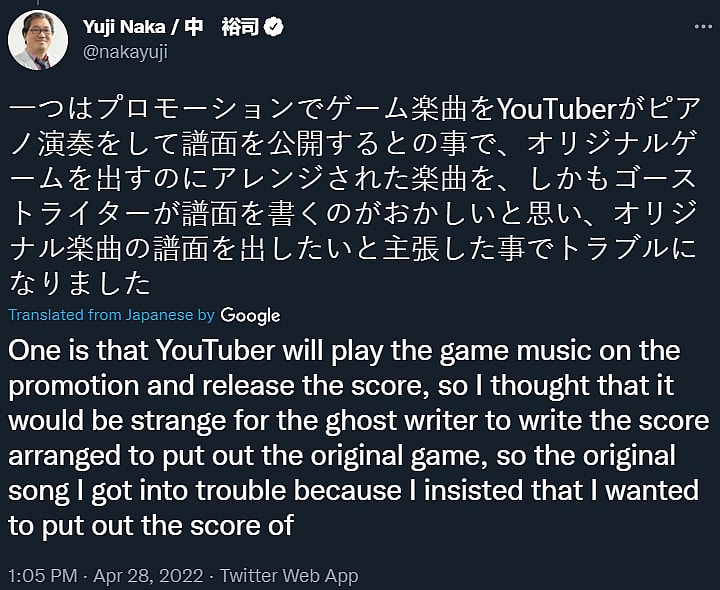The height and width of the screenshot is (590, 720).
Task: Click the "1:05 PM" timestamp
Action: pos(42,575)
